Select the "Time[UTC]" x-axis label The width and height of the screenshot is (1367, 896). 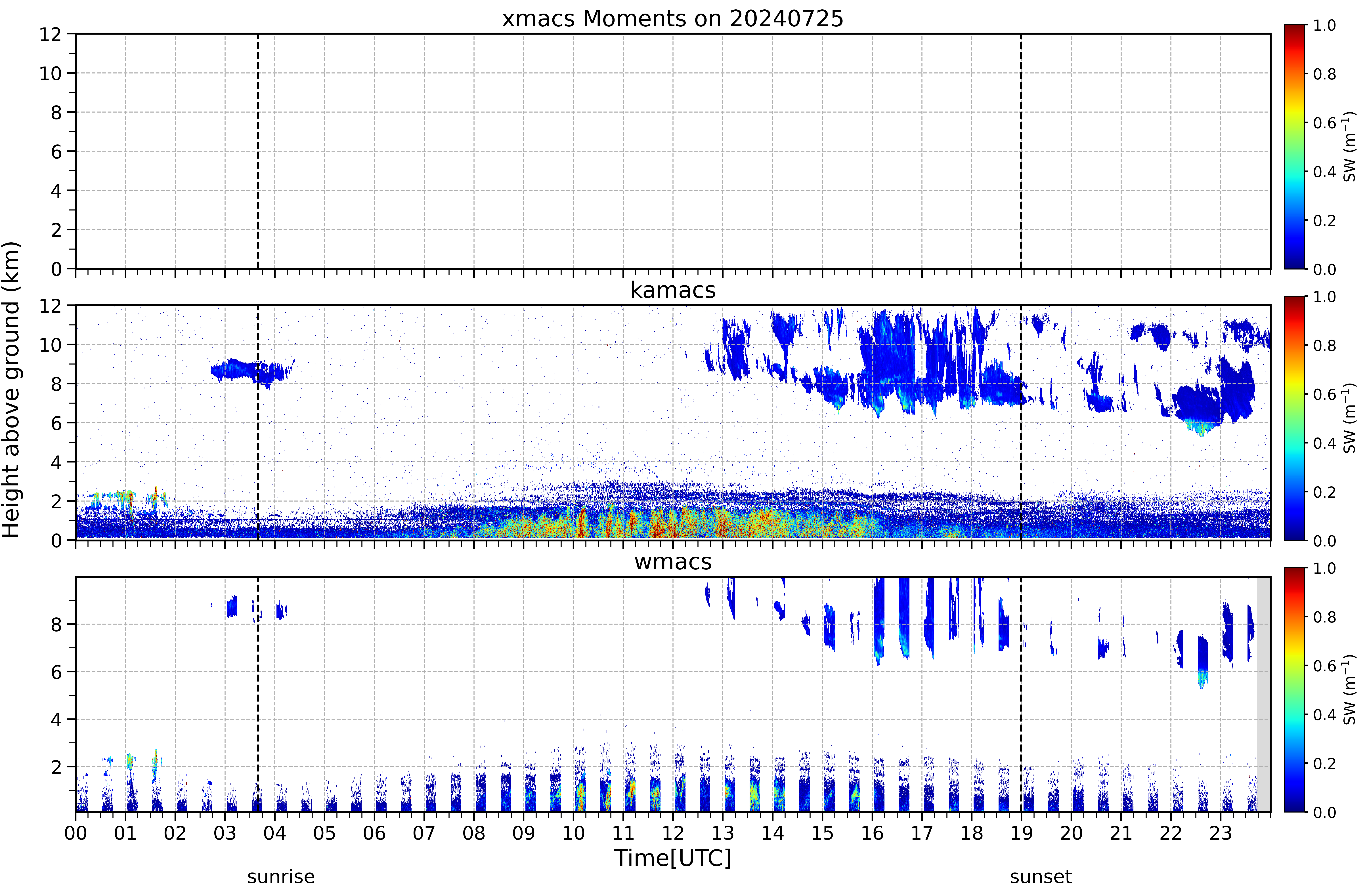tap(673, 858)
